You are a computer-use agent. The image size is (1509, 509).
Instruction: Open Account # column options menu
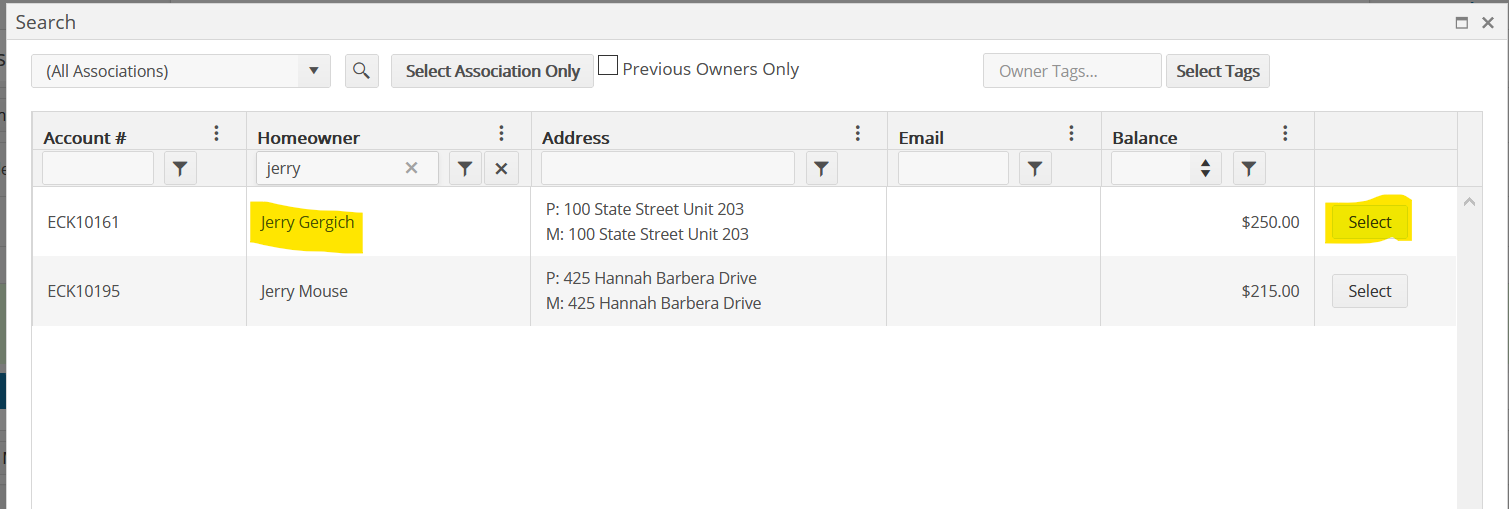(x=216, y=134)
